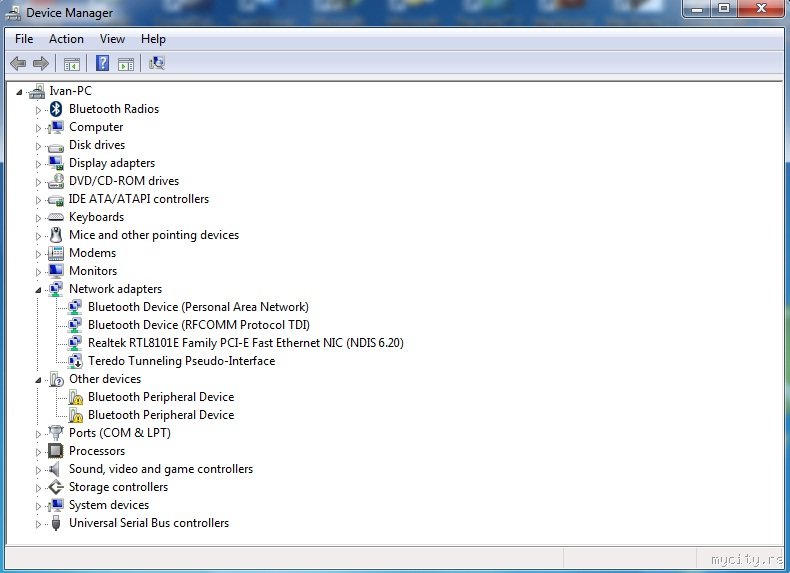Click the Storage controllers icon
The height and width of the screenshot is (573, 790).
pyautogui.click(x=55, y=487)
